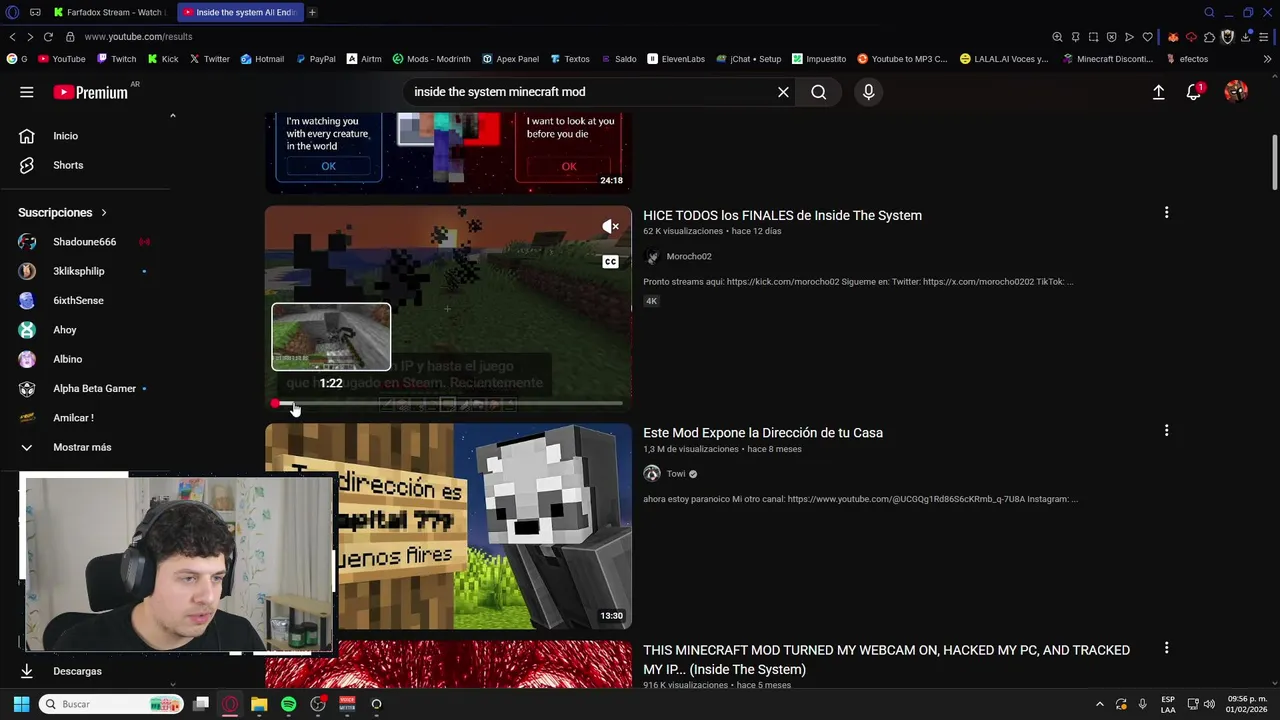The height and width of the screenshot is (720, 1280).
Task: Select the Inside the system All Endings tab
Action: tap(239, 12)
